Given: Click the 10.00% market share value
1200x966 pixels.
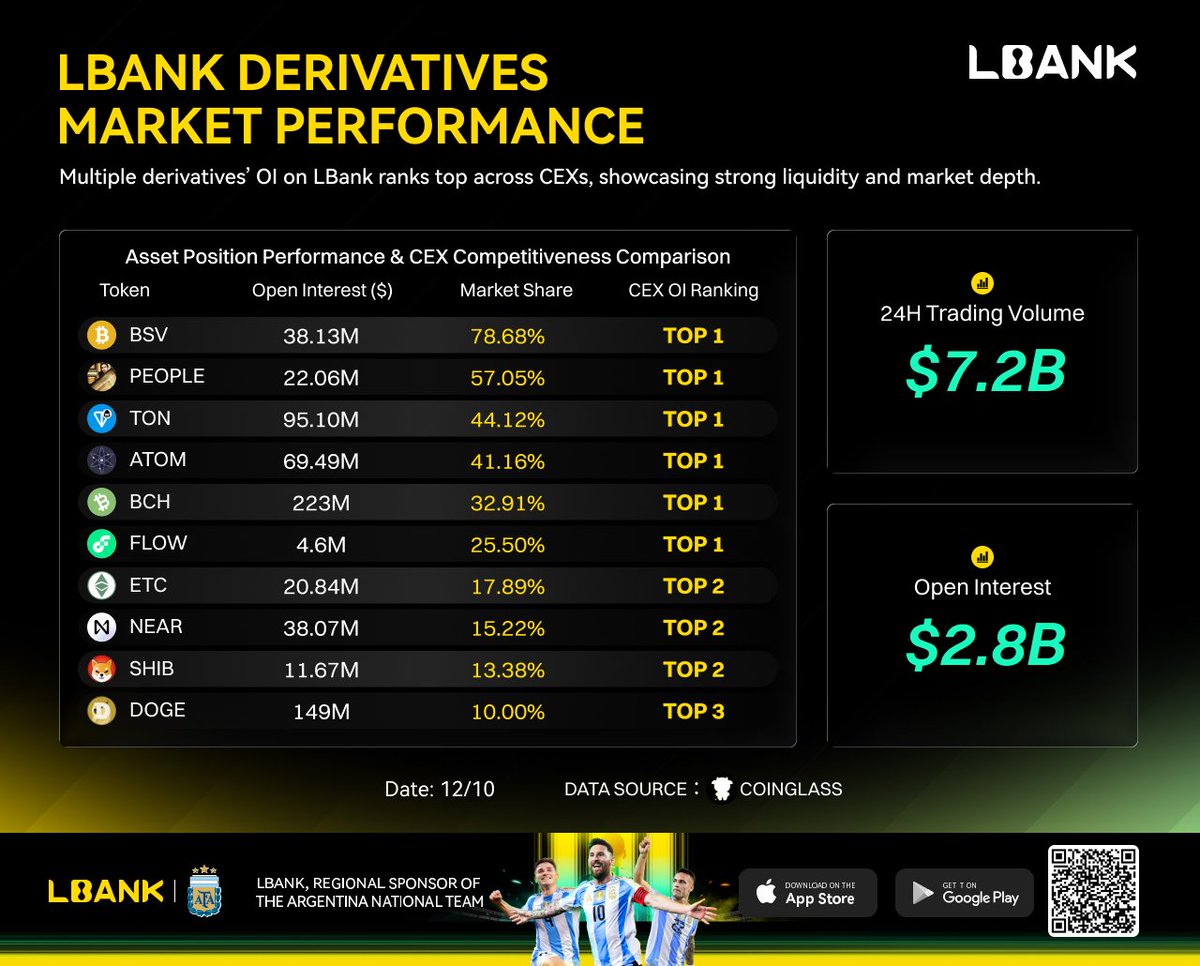Looking at the screenshot, I should pos(508,712).
